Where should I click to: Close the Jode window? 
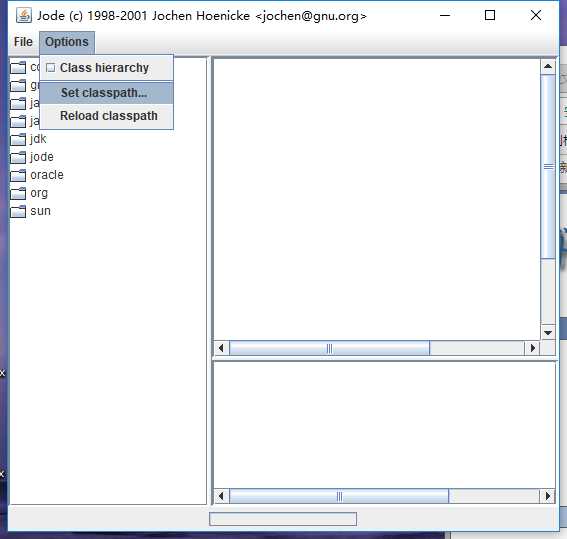(x=536, y=16)
